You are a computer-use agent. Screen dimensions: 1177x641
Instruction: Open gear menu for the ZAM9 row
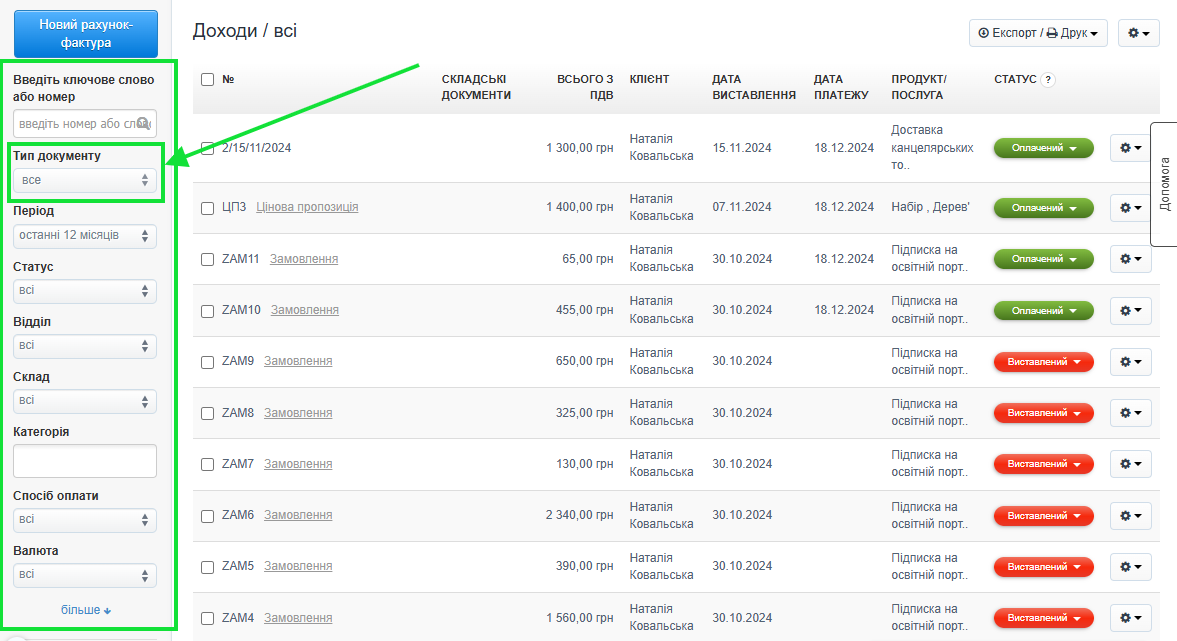click(x=1130, y=362)
